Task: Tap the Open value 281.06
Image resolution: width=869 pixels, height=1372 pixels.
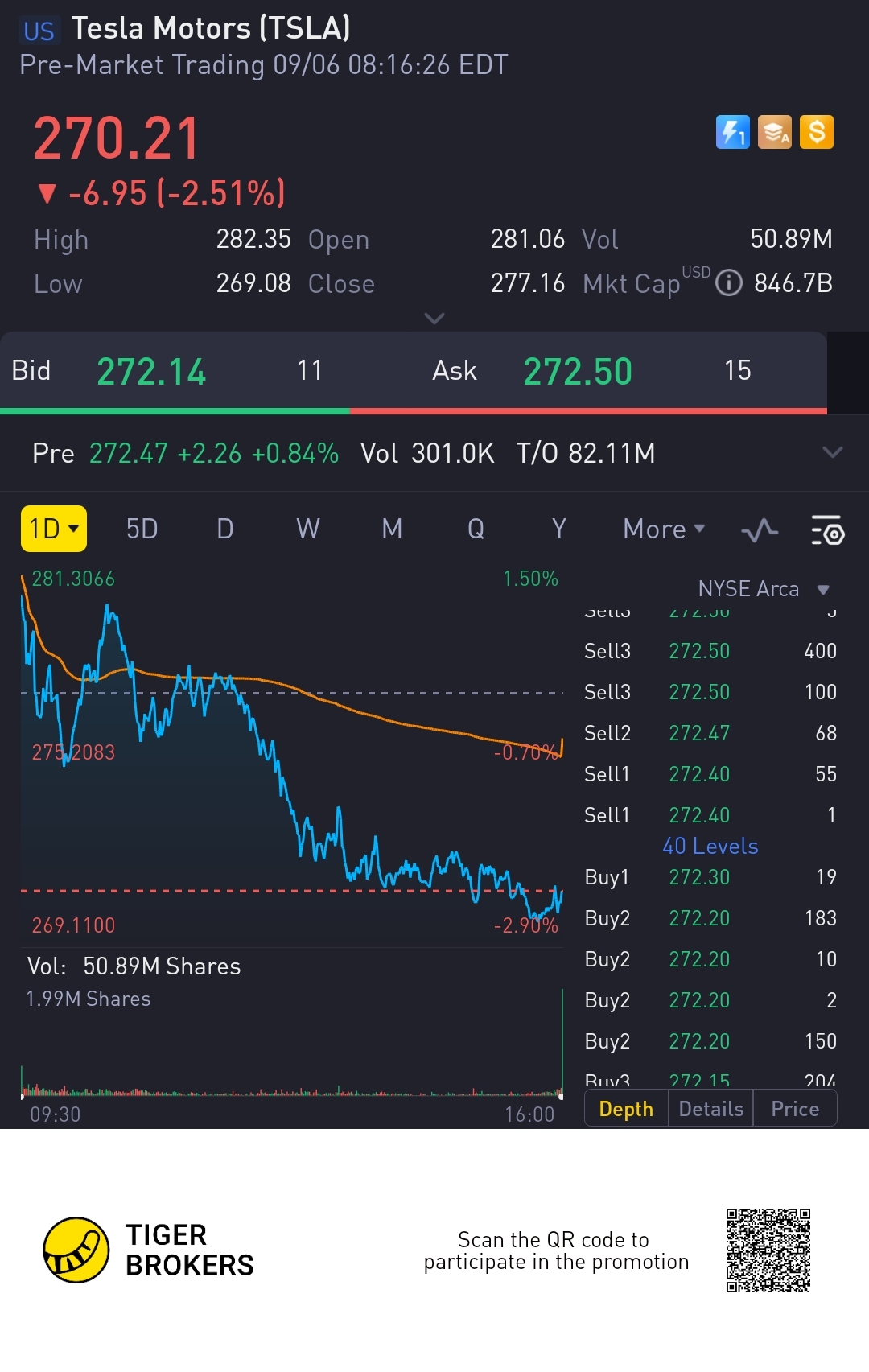Action: click(x=528, y=239)
